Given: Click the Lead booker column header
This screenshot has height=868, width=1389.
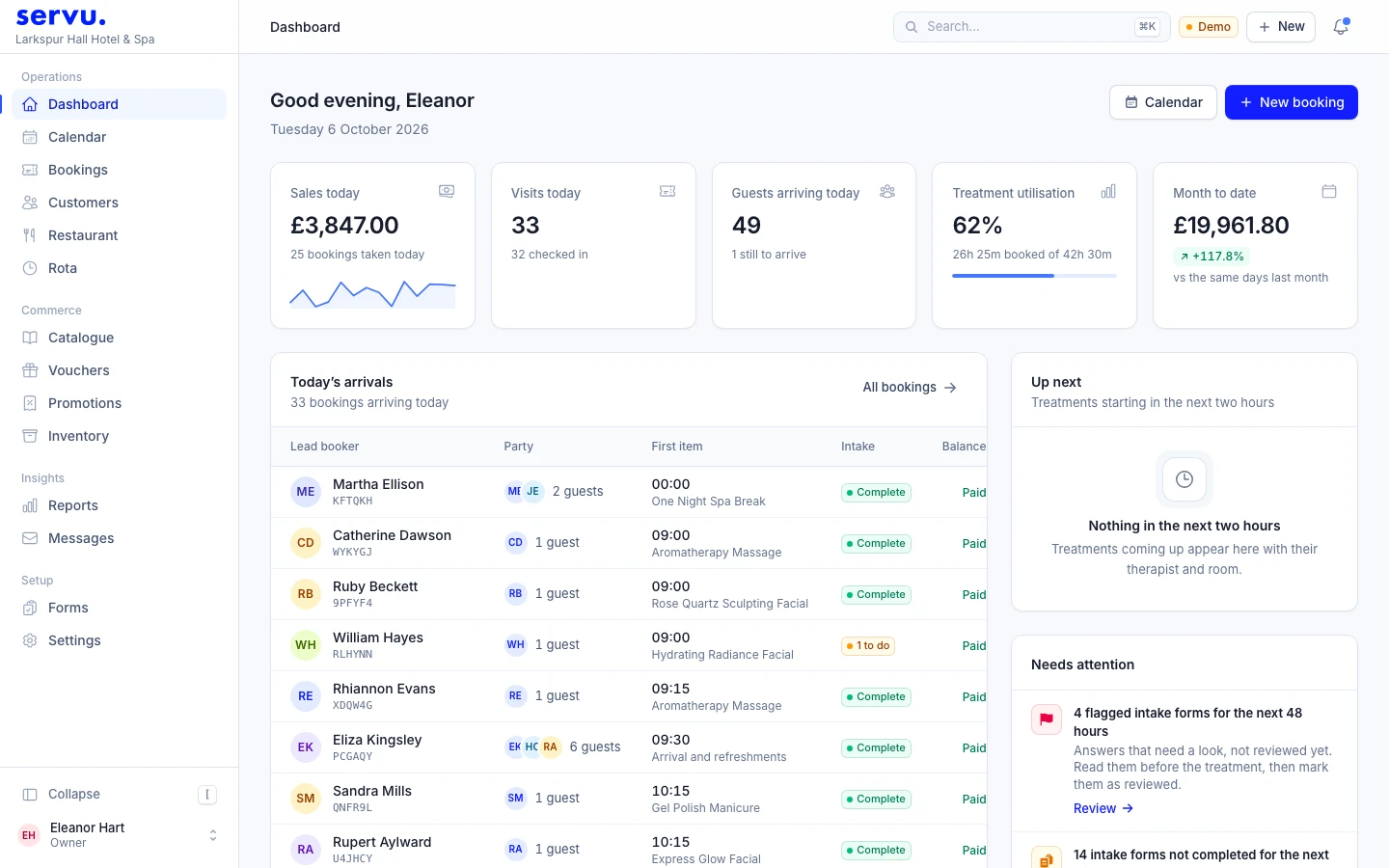Looking at the screenshot, I should pos(324,447).
